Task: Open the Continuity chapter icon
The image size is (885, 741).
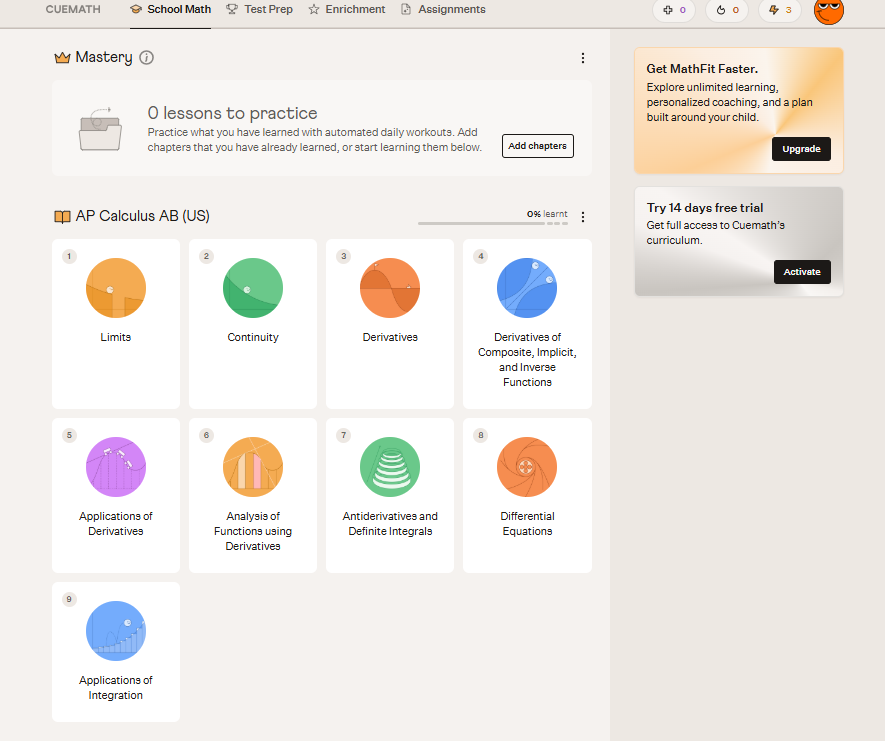Action: pos(253,288)
